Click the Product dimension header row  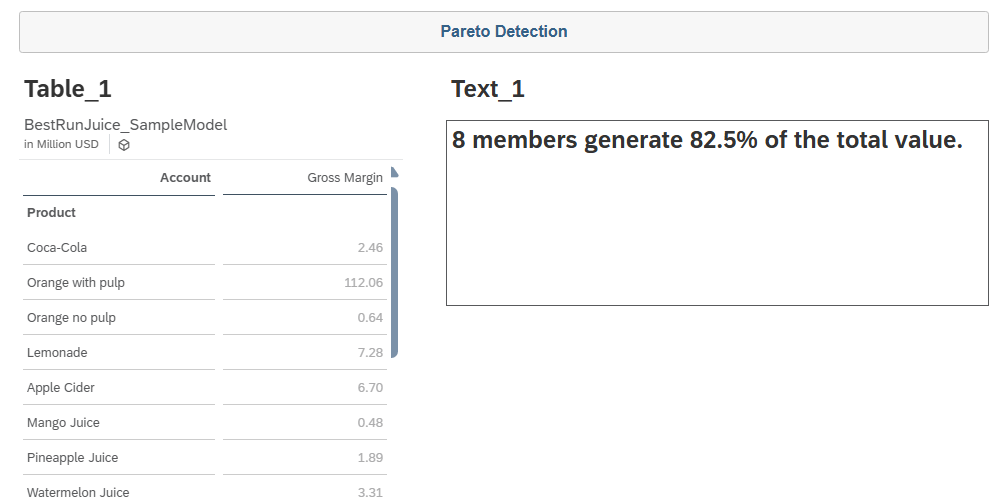52,213
